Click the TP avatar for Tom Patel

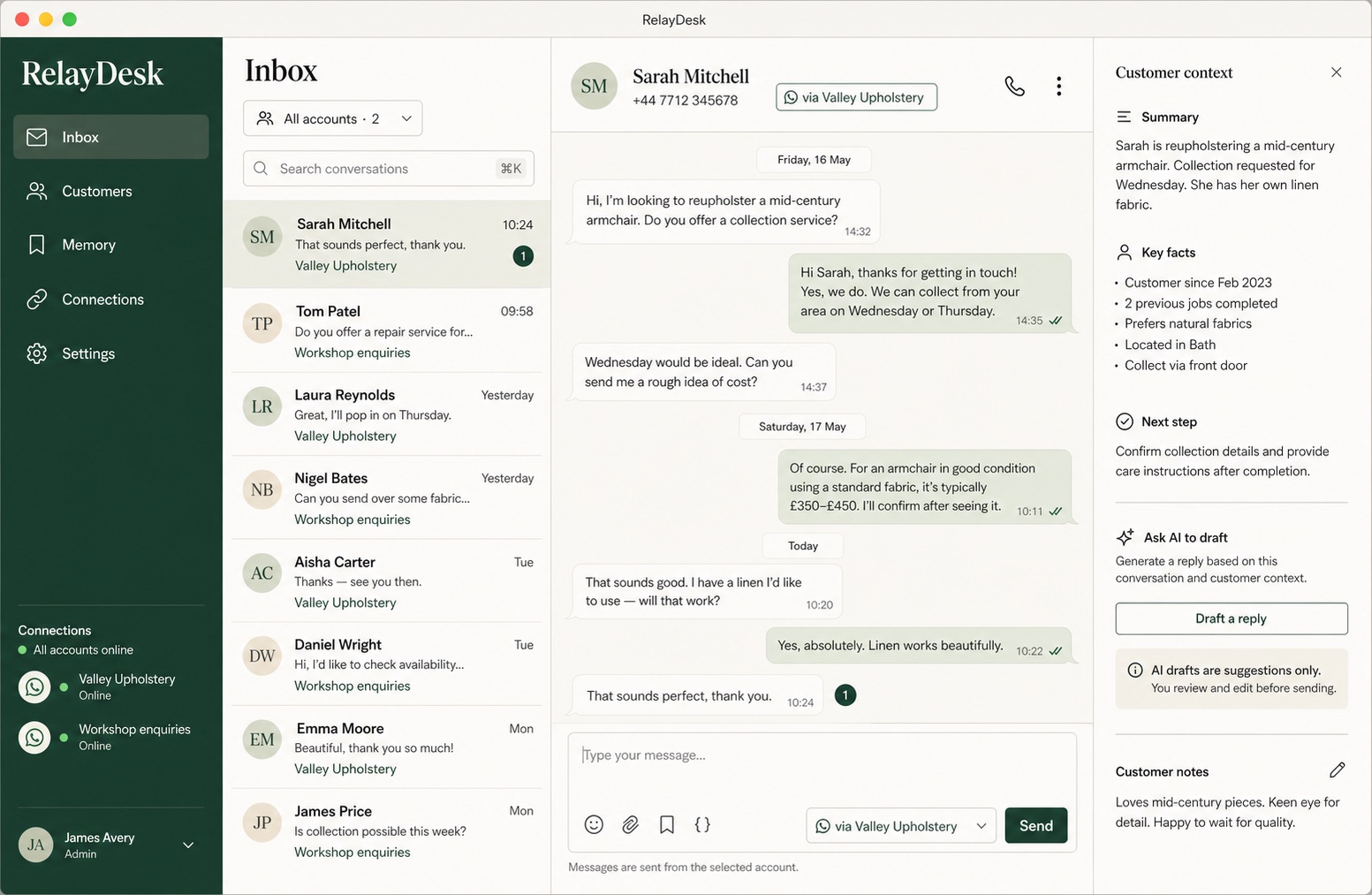coord(262,323)
